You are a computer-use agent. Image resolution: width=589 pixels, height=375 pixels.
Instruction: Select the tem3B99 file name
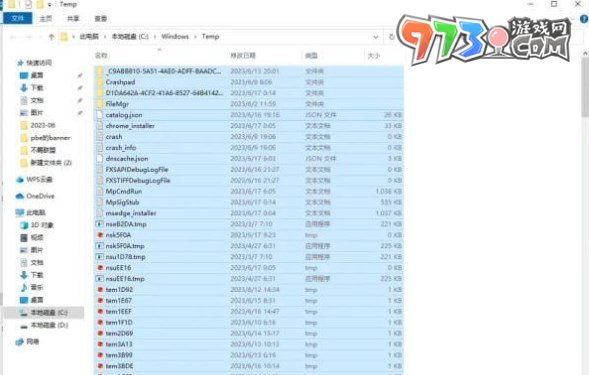(119, 355)
